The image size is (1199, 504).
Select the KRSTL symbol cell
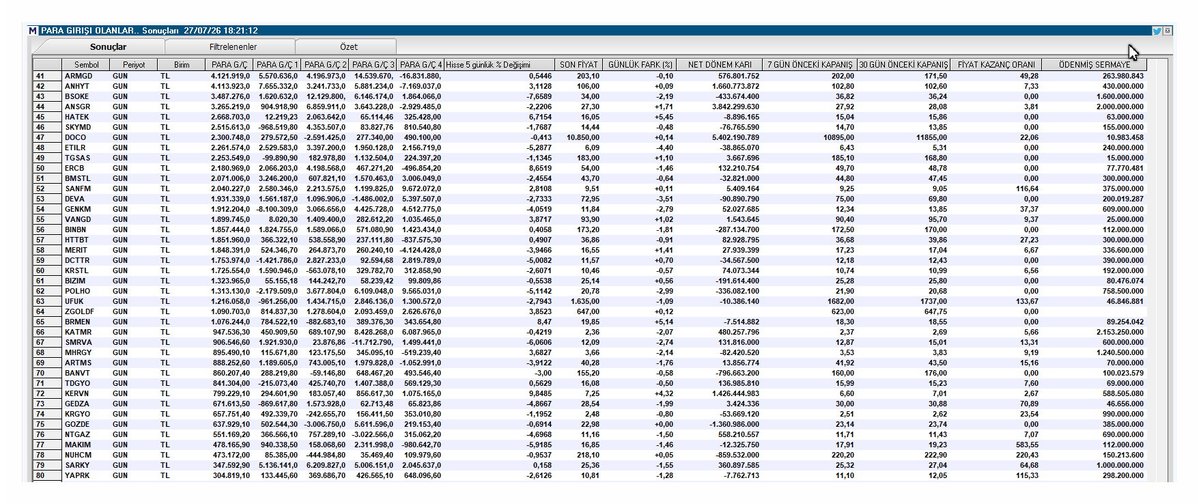point(86,269)
